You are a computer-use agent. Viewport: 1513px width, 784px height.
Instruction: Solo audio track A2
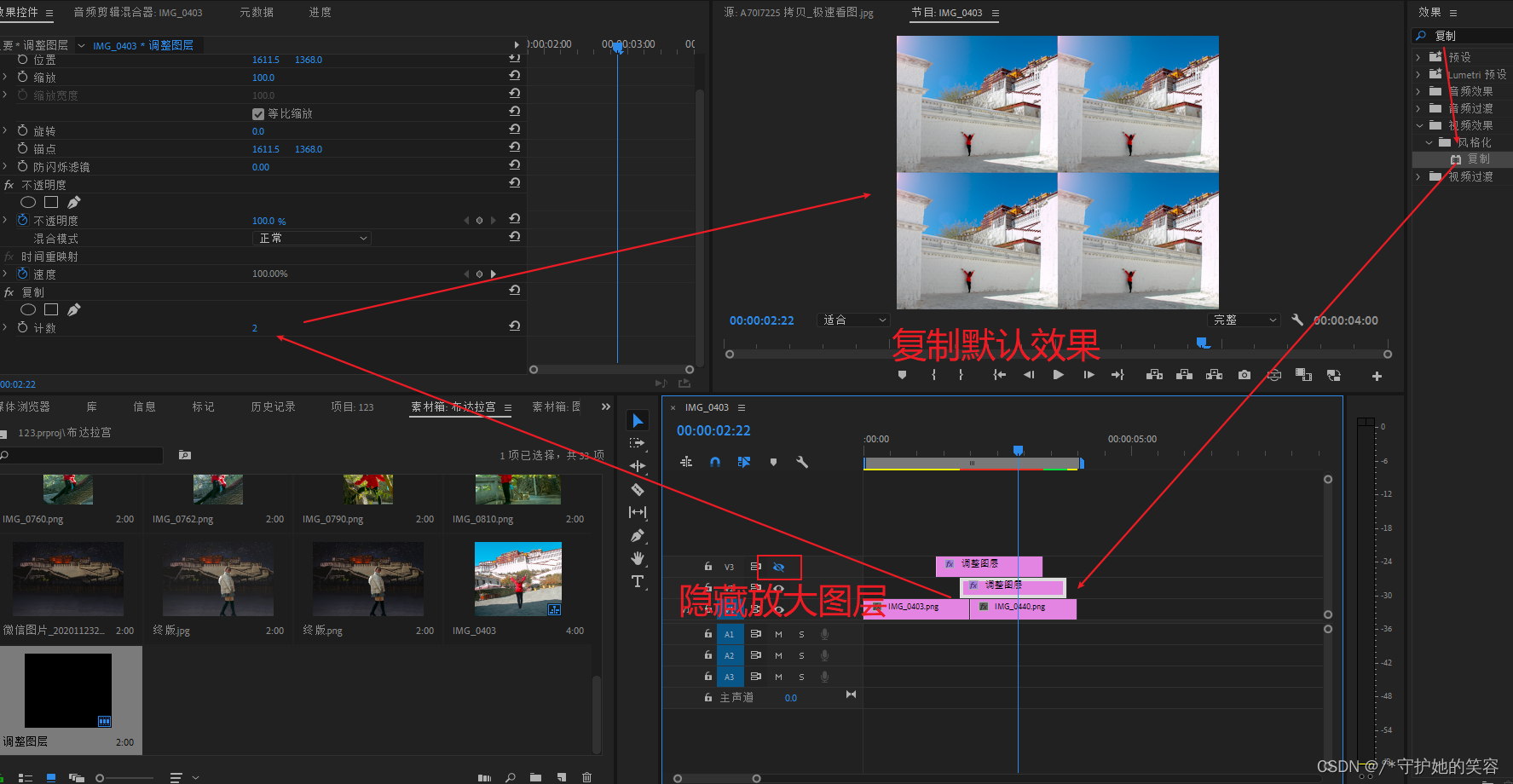(x=801, y=655)
